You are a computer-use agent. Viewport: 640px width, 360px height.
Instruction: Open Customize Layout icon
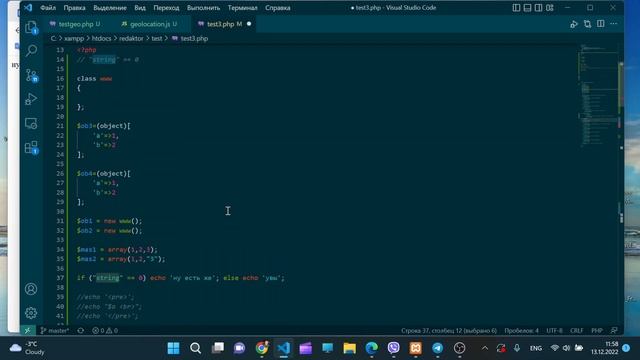point(550,8)
